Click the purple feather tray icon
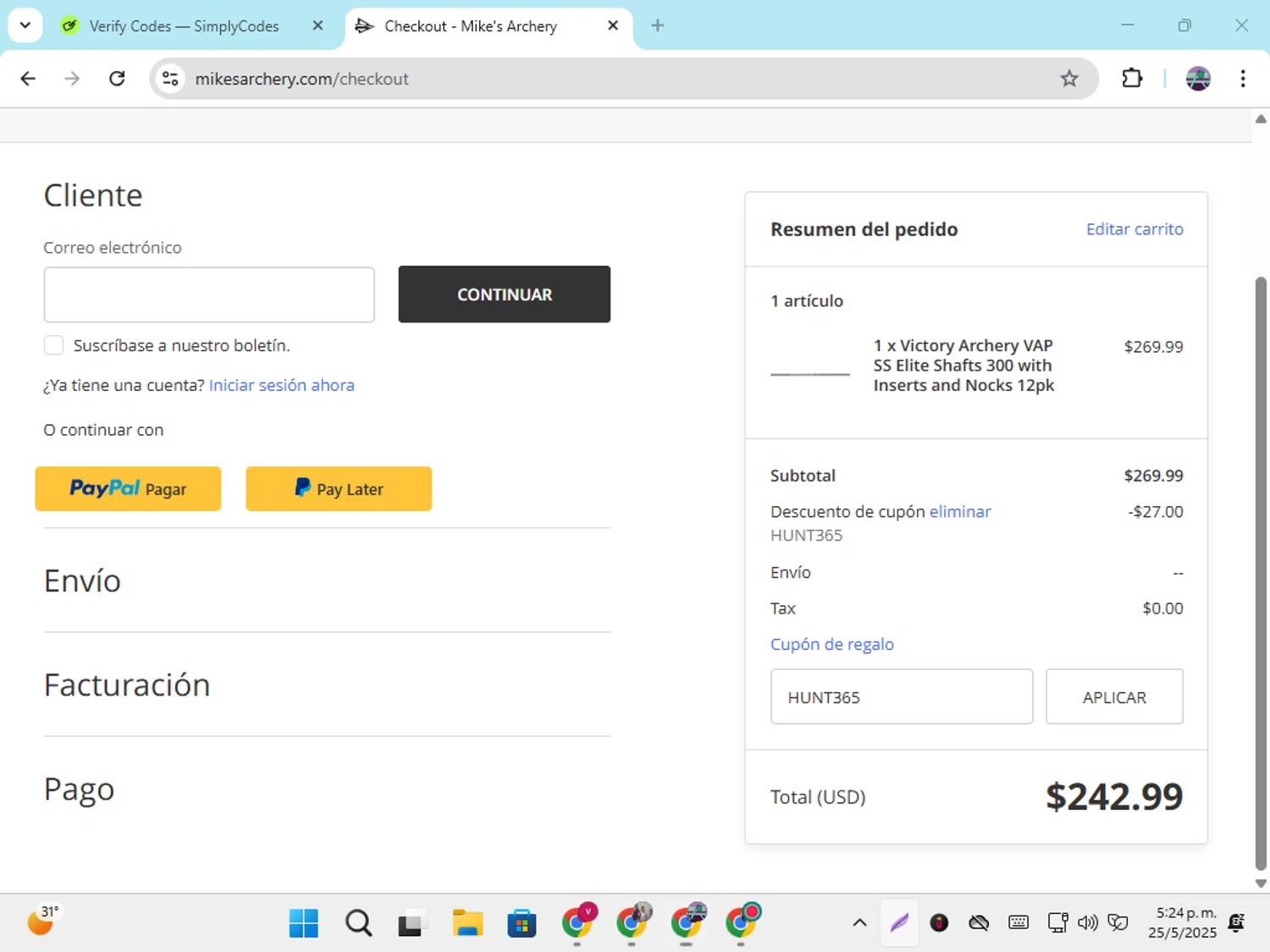The width and height of the screenshot is (1270, 952). [x=899, y=922]
